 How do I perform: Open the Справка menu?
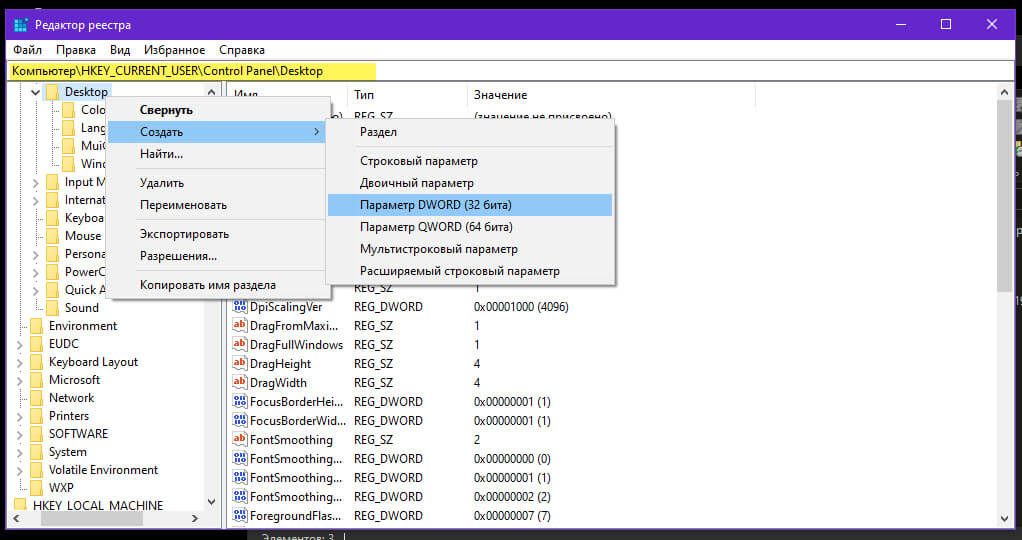(x=242, y=50)
